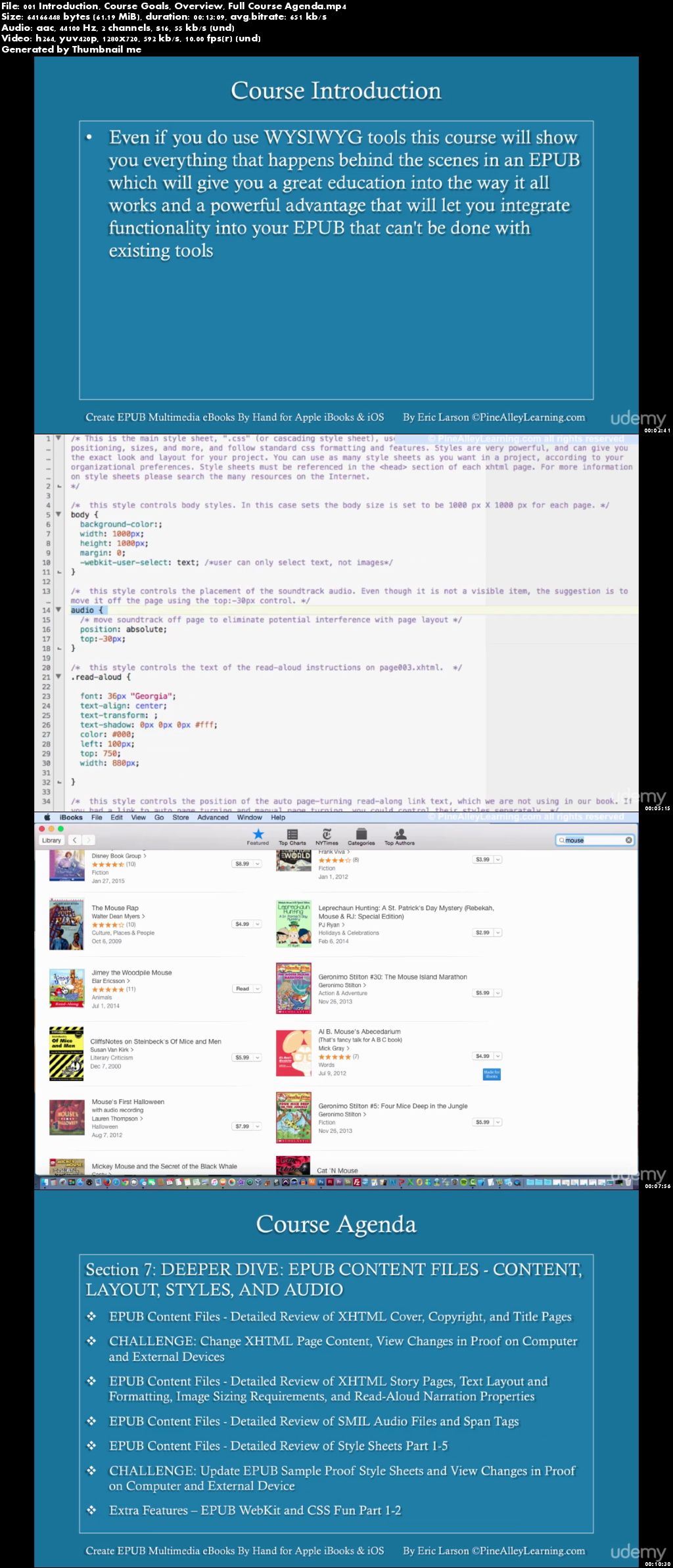Open Mick Gray author link
The width and height of the screenshot is (673, 1568).
(334, 1048)
